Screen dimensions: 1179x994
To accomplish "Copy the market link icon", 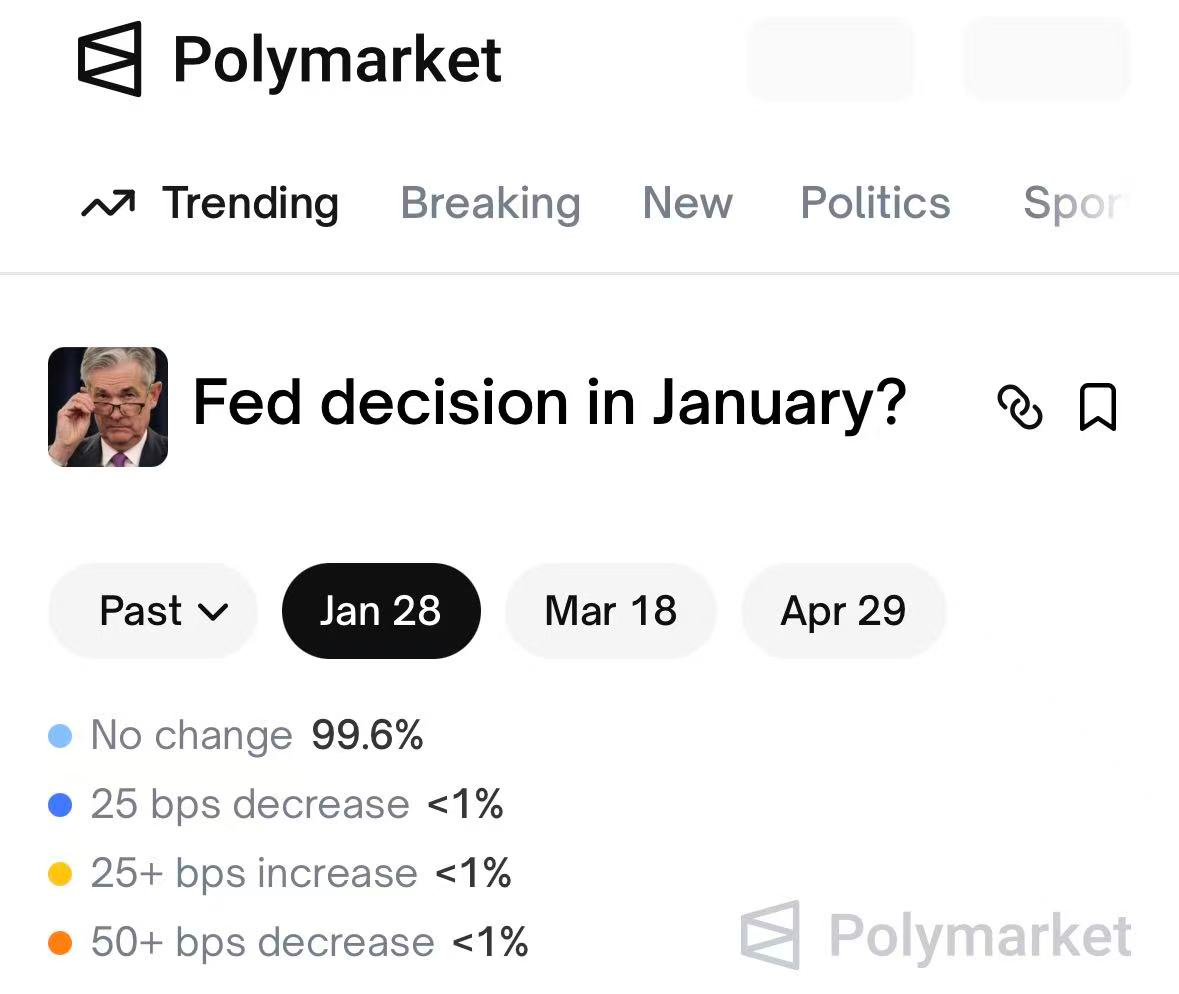I will pyautogui.click(x=1019, y=408).
